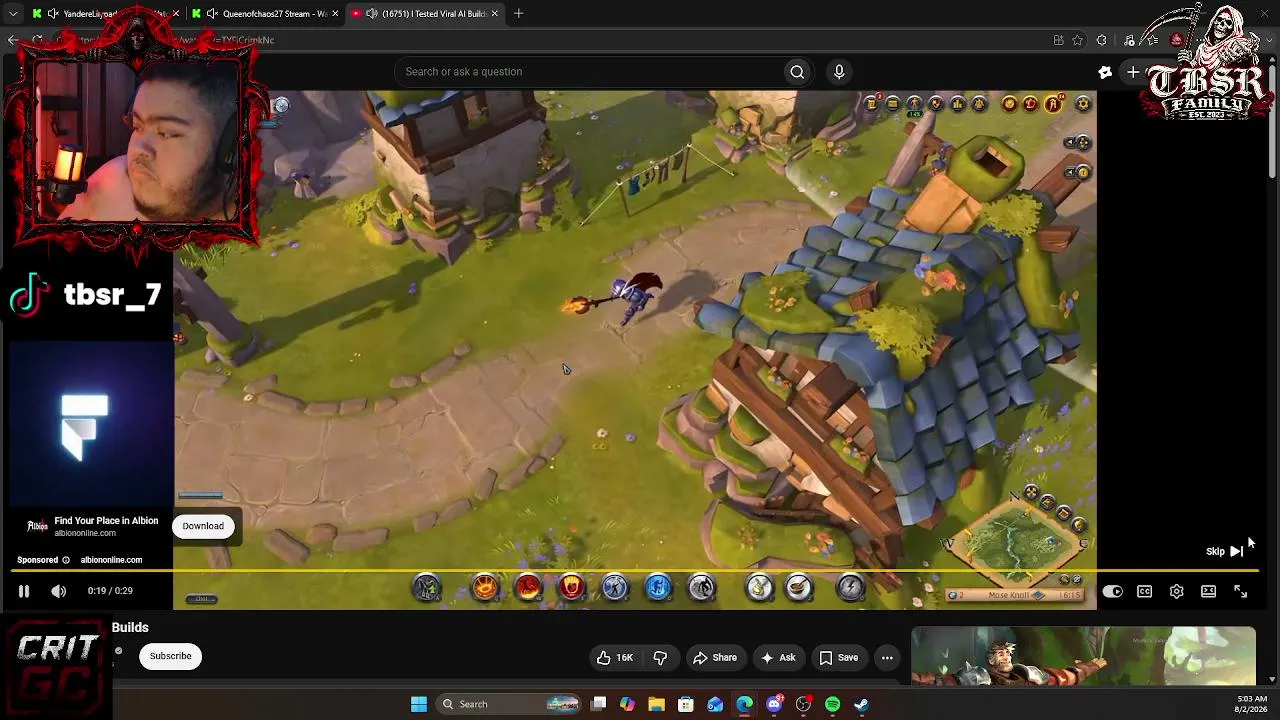
Task: Open the split screen icon in address bar
Action: click(1059, 40)
